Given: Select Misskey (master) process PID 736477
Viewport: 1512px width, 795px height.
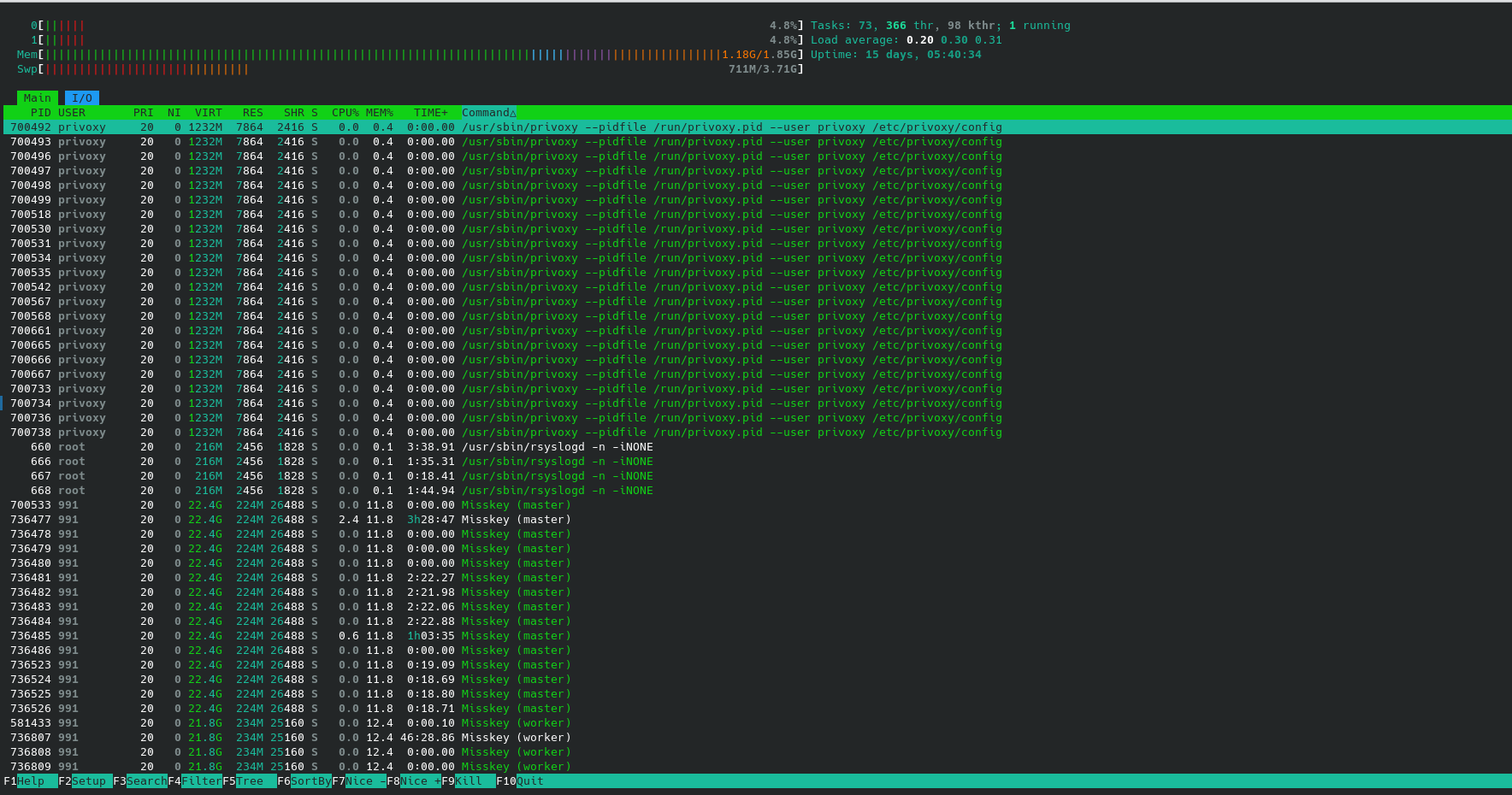Looking at the screenshot, I should point(516,520).
